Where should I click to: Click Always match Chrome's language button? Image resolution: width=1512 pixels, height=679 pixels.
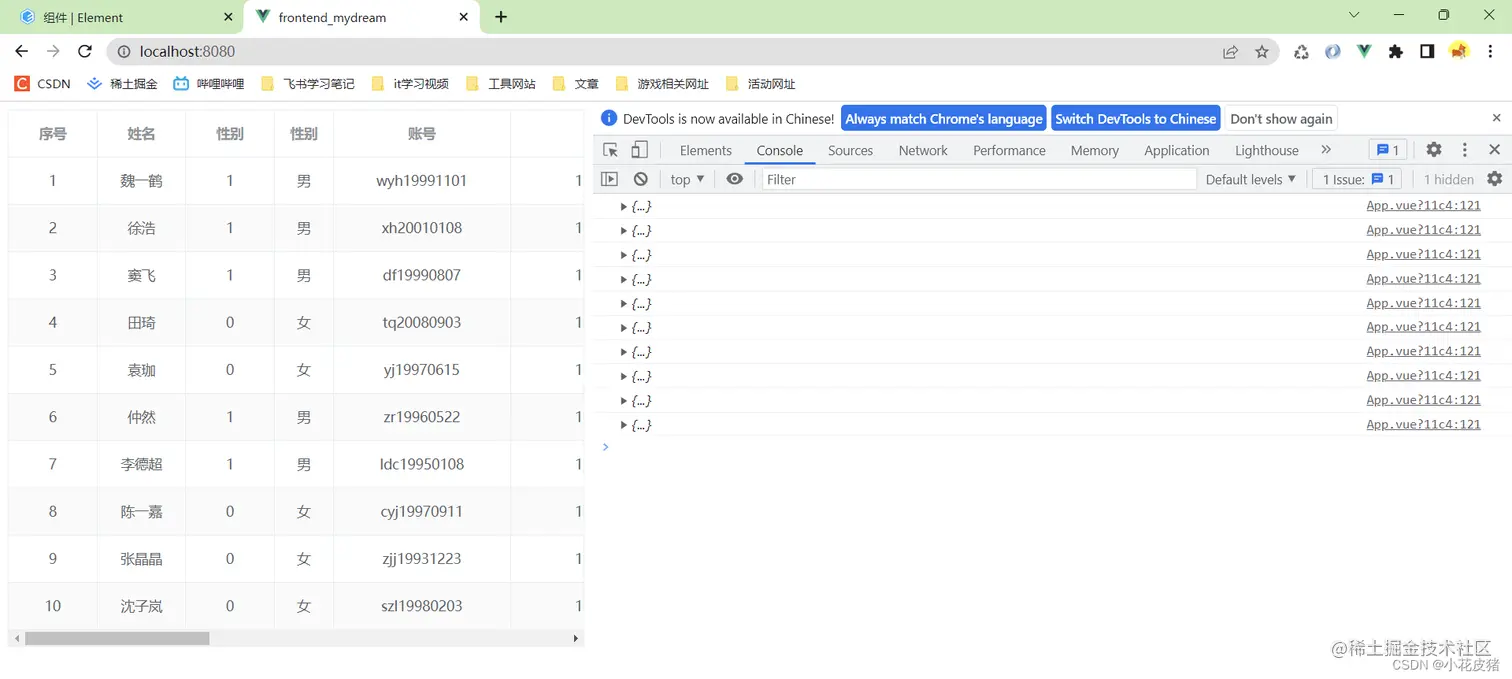click(944, 118)
